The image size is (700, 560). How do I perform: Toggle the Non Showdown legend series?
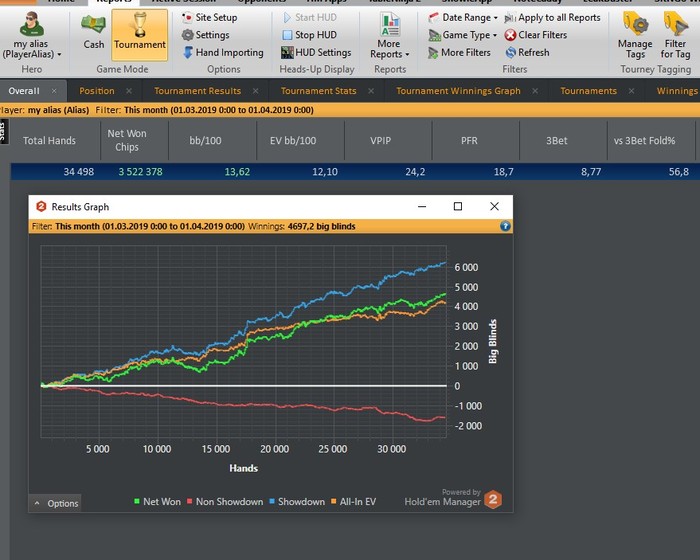coord(225,501)
